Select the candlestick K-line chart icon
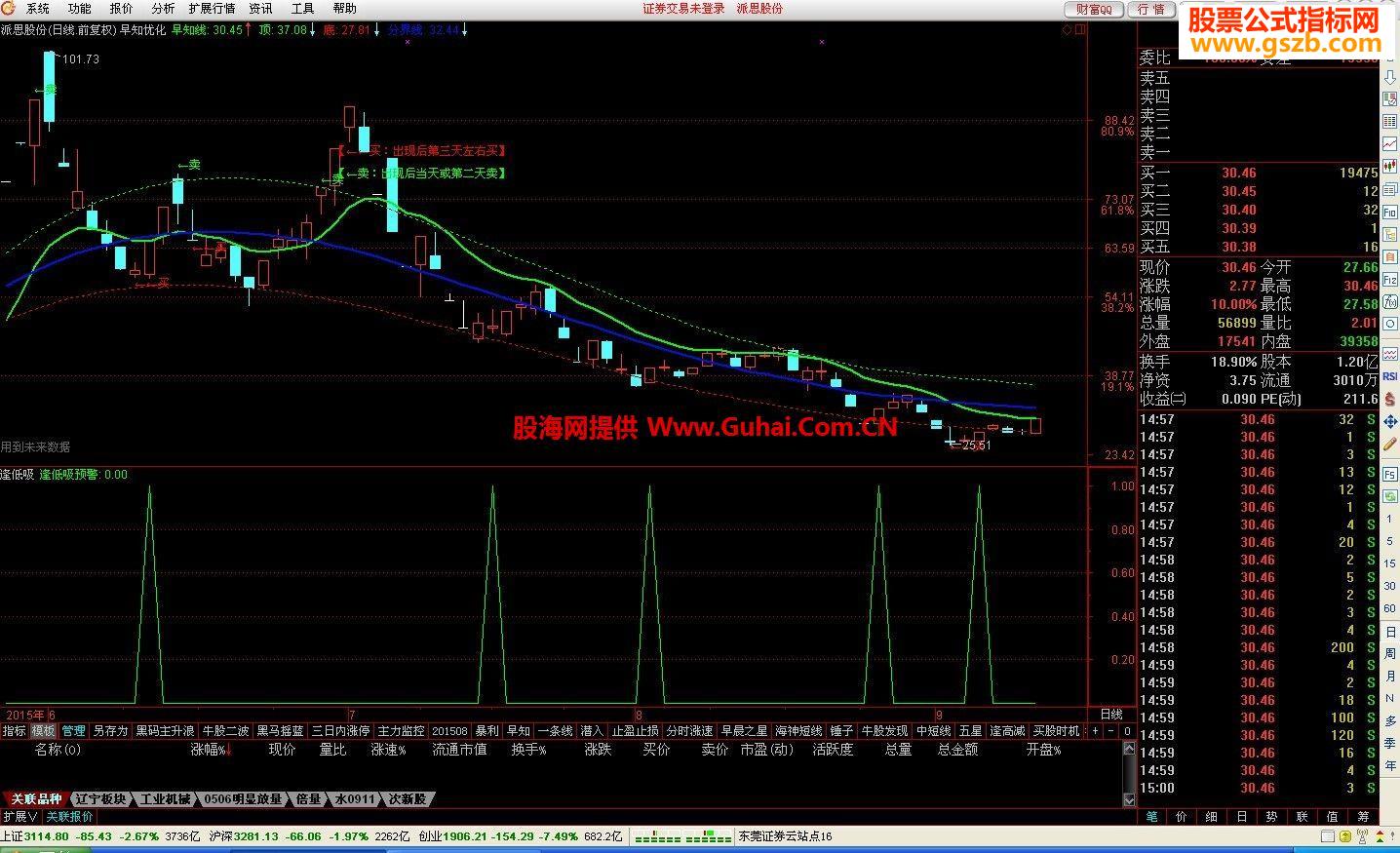 coord(1390,167)
